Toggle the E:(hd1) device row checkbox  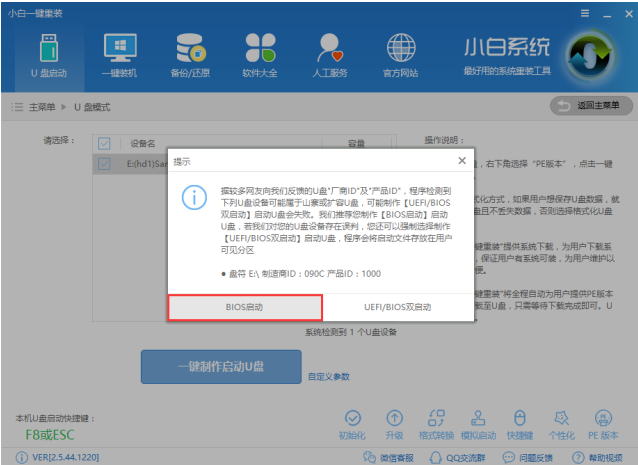104,164
